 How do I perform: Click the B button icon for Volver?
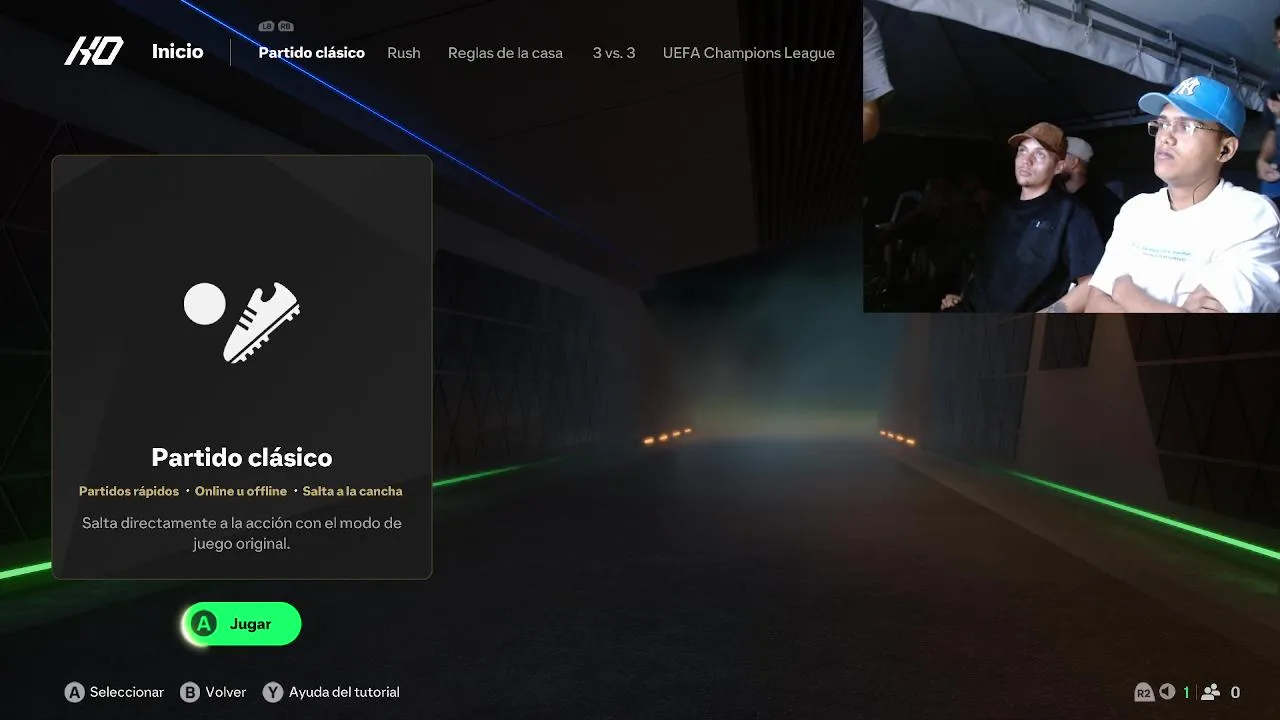pos(190,692)
